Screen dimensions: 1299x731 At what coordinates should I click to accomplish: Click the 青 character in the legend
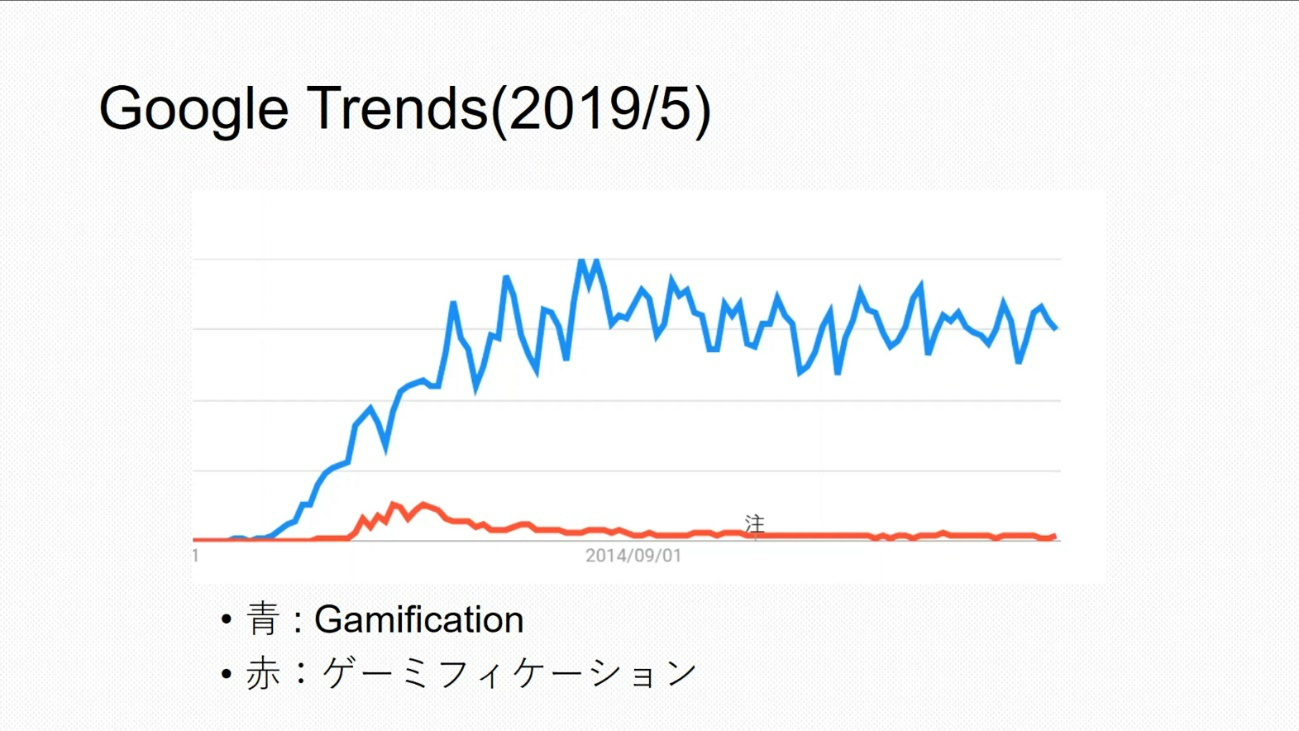263,620
